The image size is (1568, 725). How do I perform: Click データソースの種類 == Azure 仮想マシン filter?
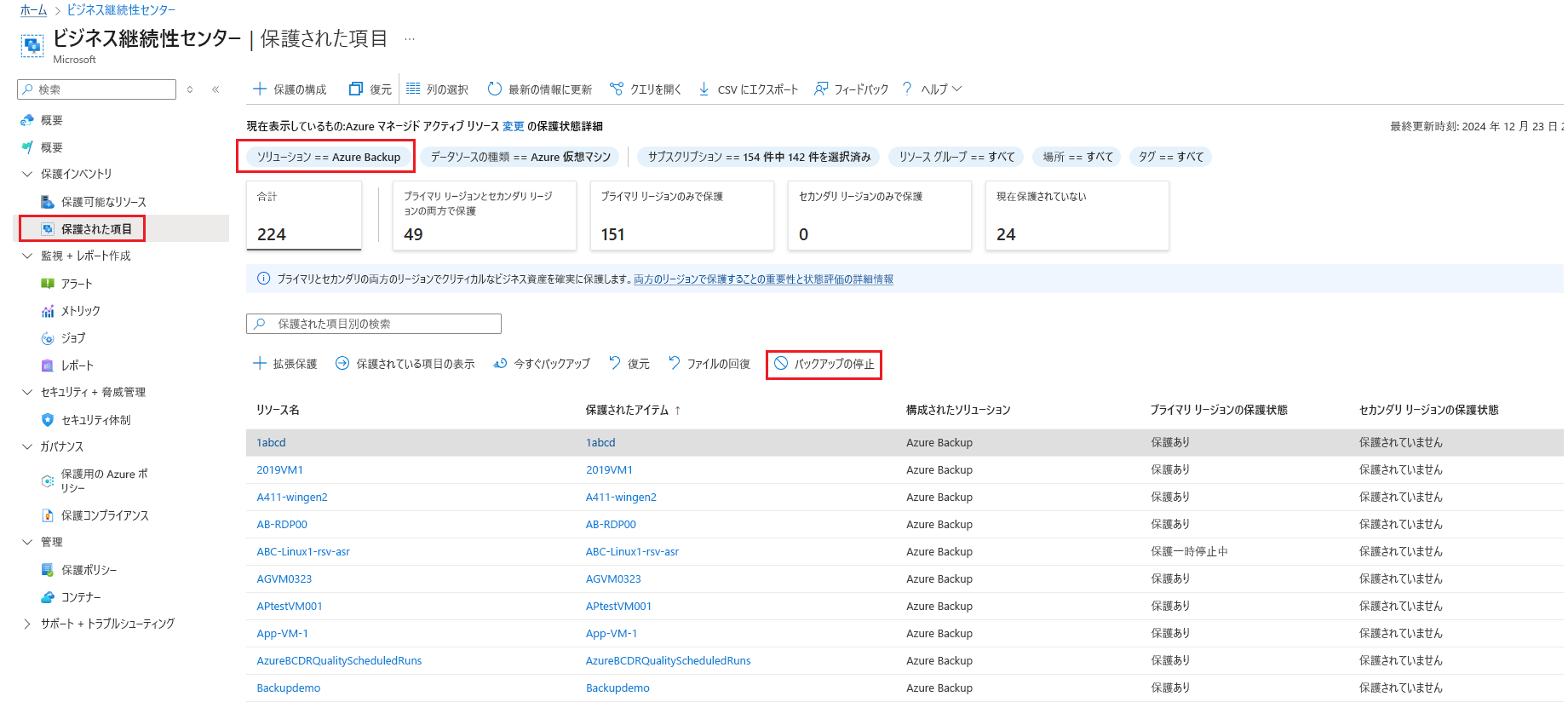(520, 157)
